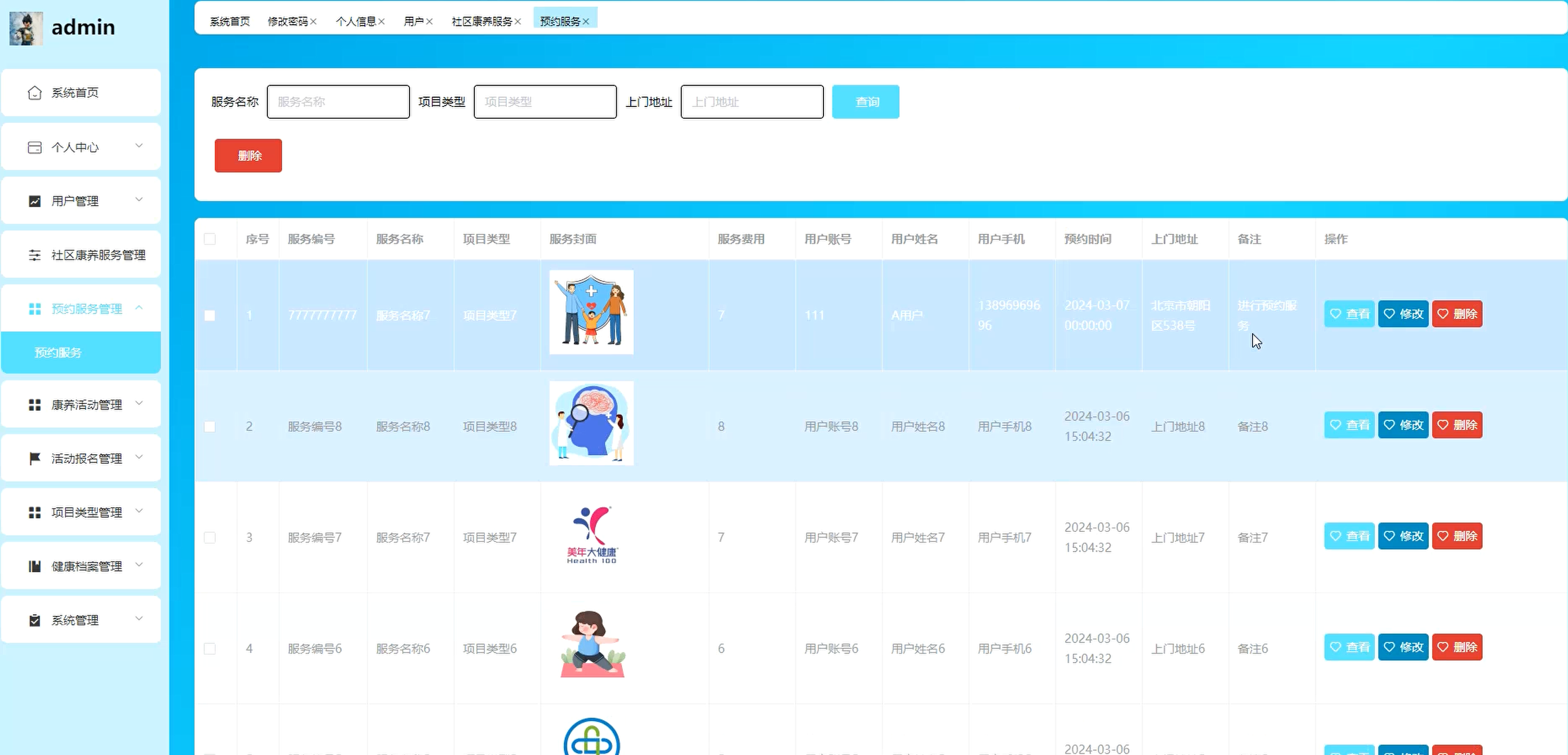Click the 个人中心 card icon
This screenshot has height=755, width=1568.
pyautogui.click(x=35, y=148)
